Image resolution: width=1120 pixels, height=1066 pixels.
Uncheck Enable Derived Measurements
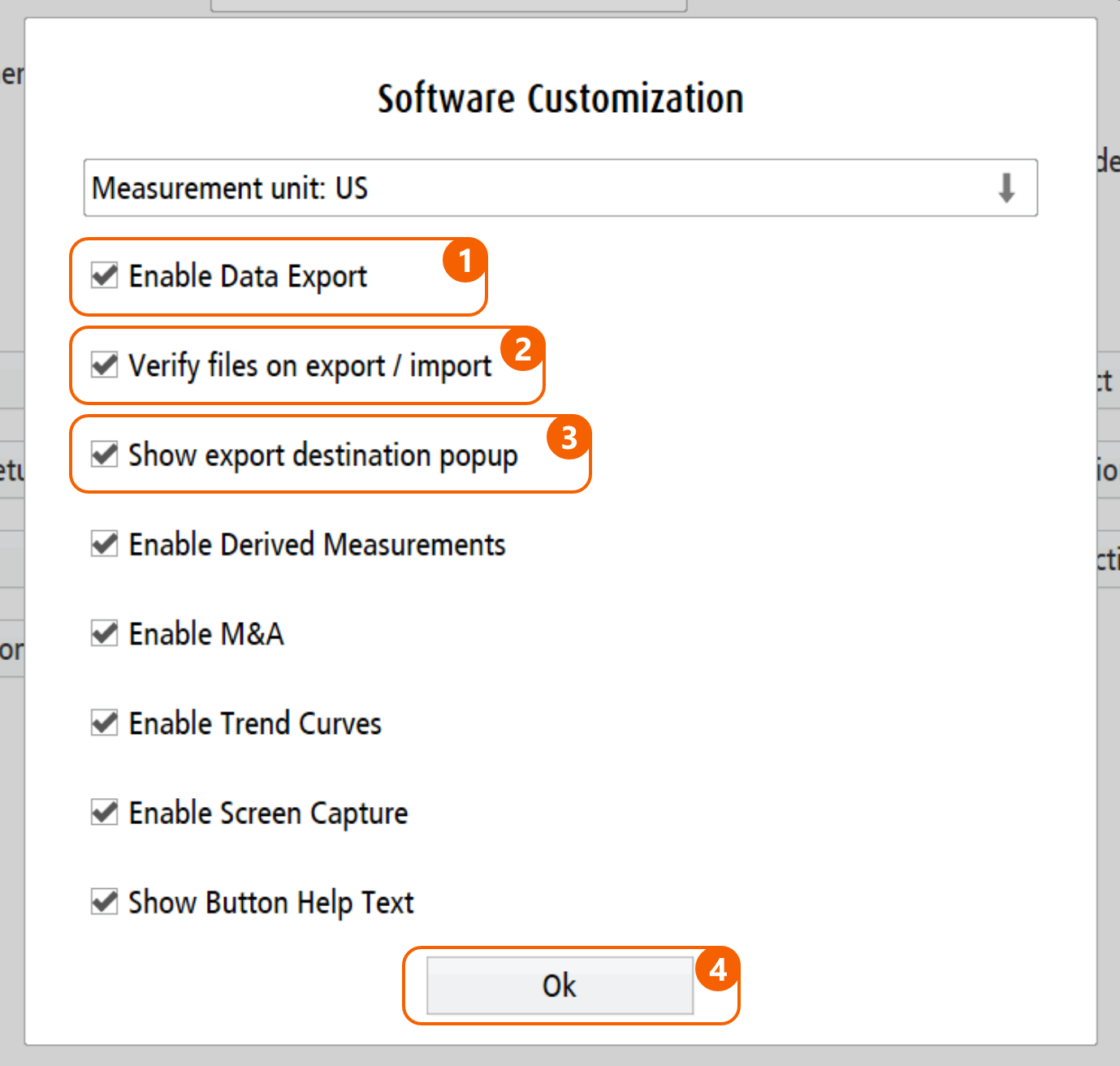(105, 544)
